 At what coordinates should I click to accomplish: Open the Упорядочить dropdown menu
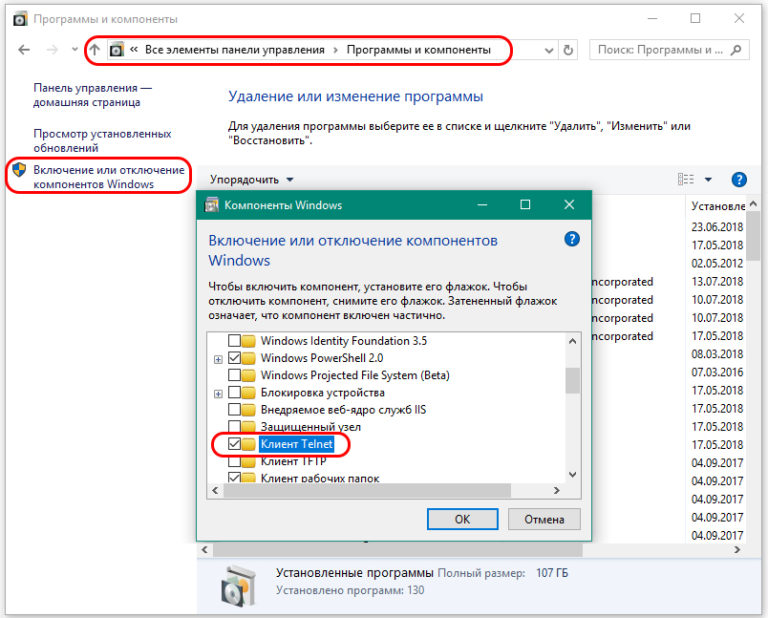click(x=252, y=180)
